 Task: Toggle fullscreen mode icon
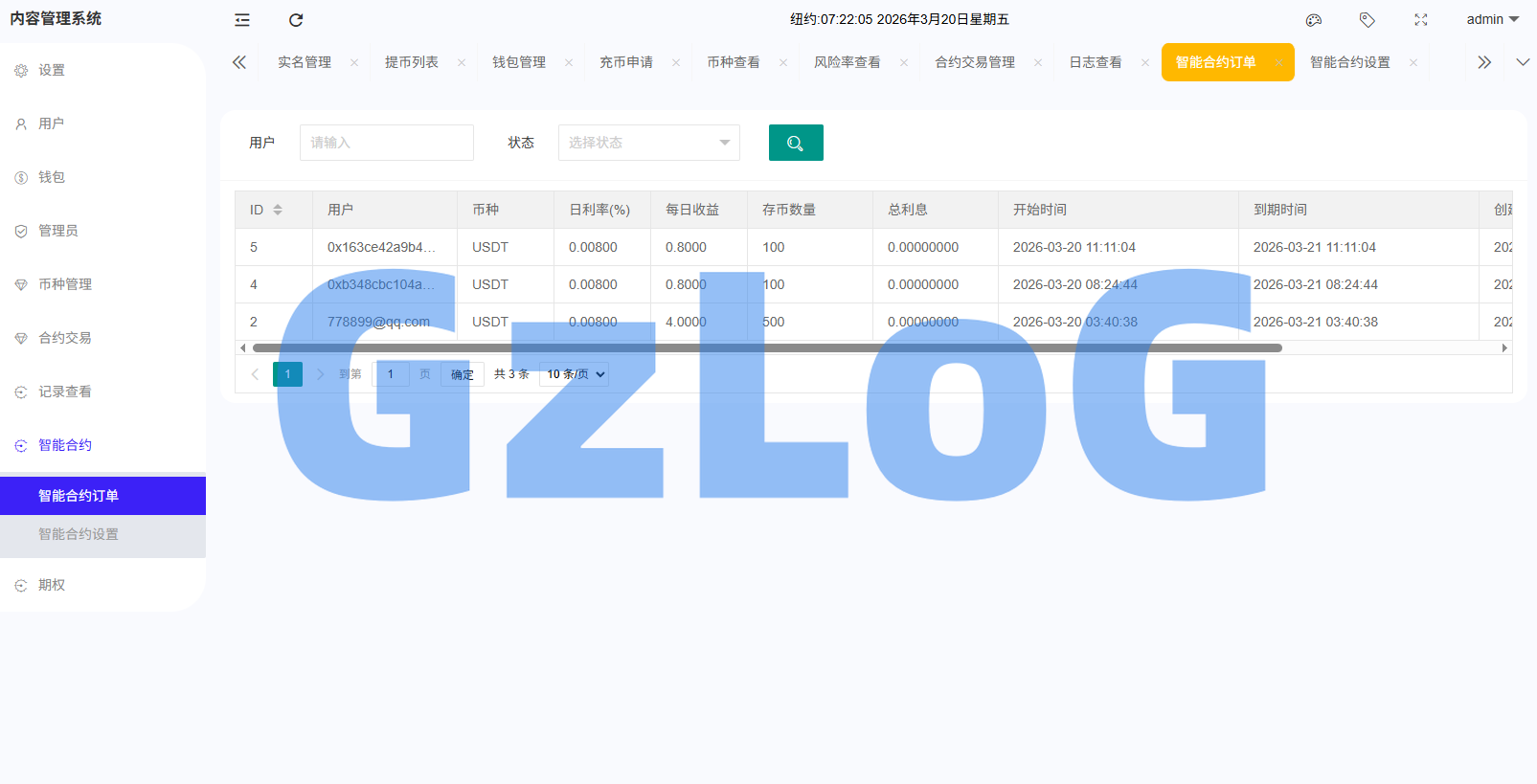pyautogui.click(x=1421, y=20)
